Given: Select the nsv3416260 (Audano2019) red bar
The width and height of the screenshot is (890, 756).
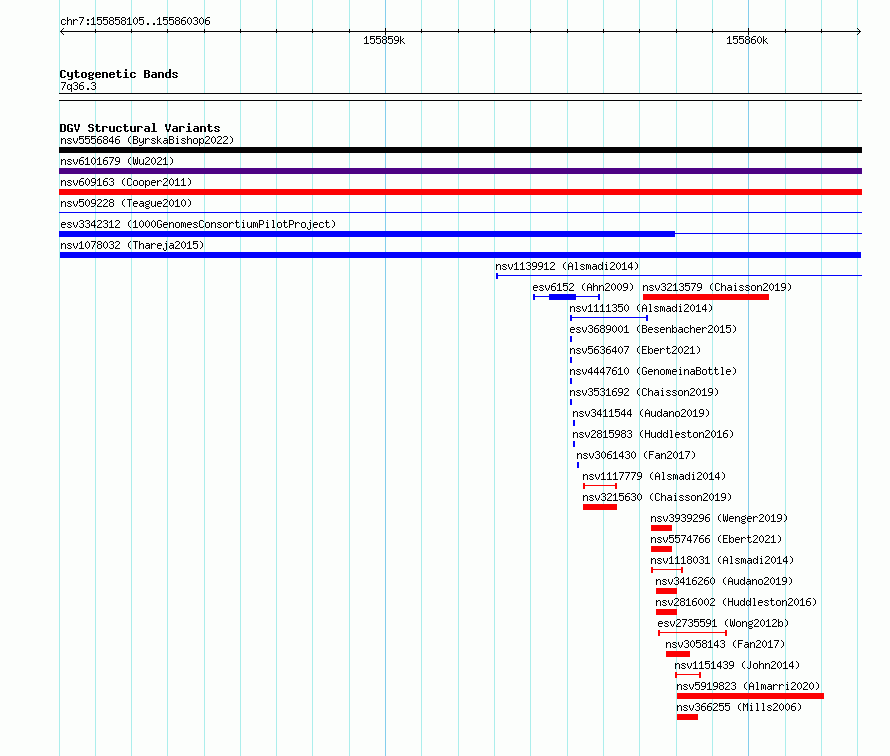Looking at the screenshot, I should click(x=666, y=591).
